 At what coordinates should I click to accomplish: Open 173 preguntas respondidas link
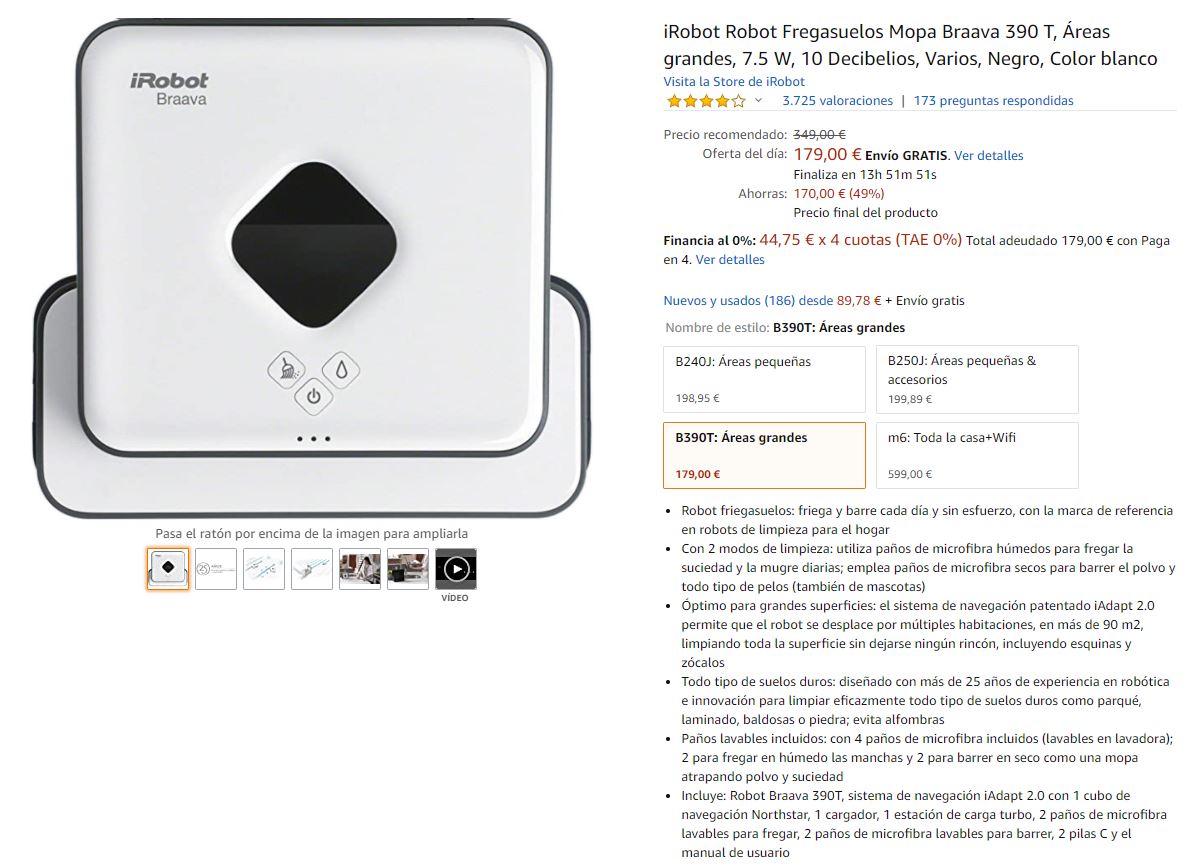993,101
